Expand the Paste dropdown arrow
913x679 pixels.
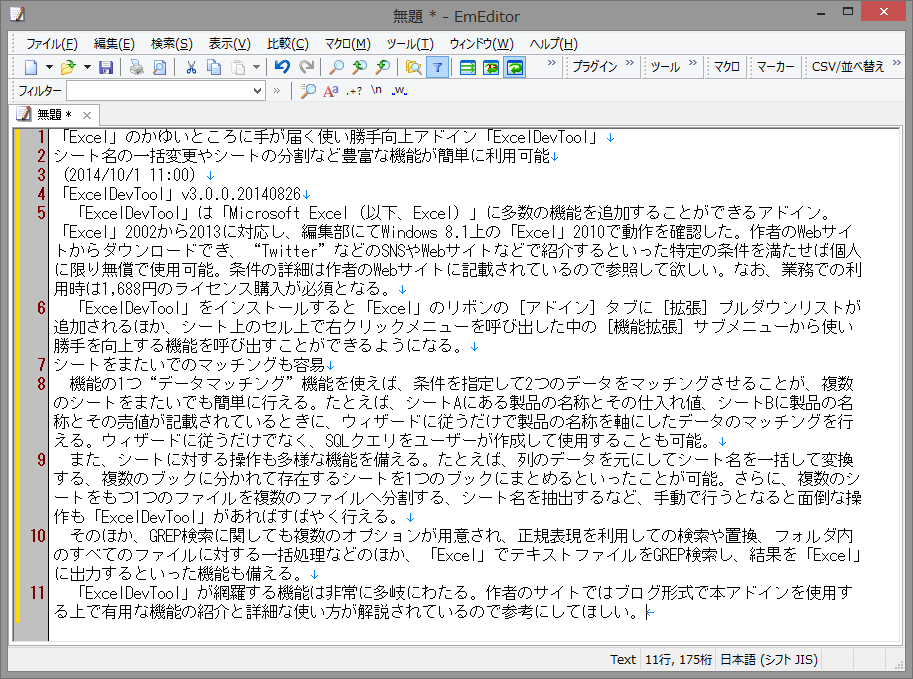pos(256,68)
